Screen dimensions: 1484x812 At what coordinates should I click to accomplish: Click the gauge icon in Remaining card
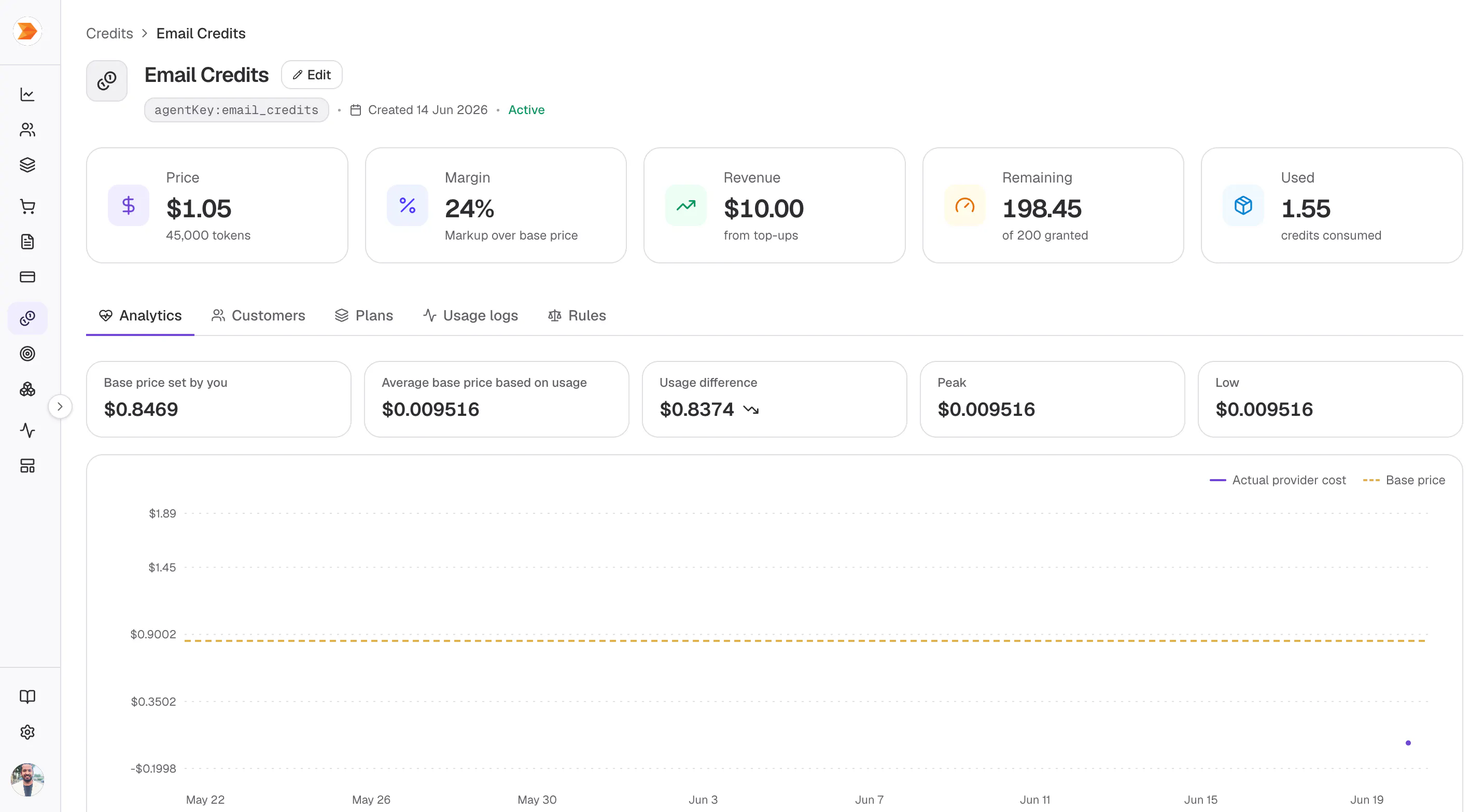pos(964,205)
